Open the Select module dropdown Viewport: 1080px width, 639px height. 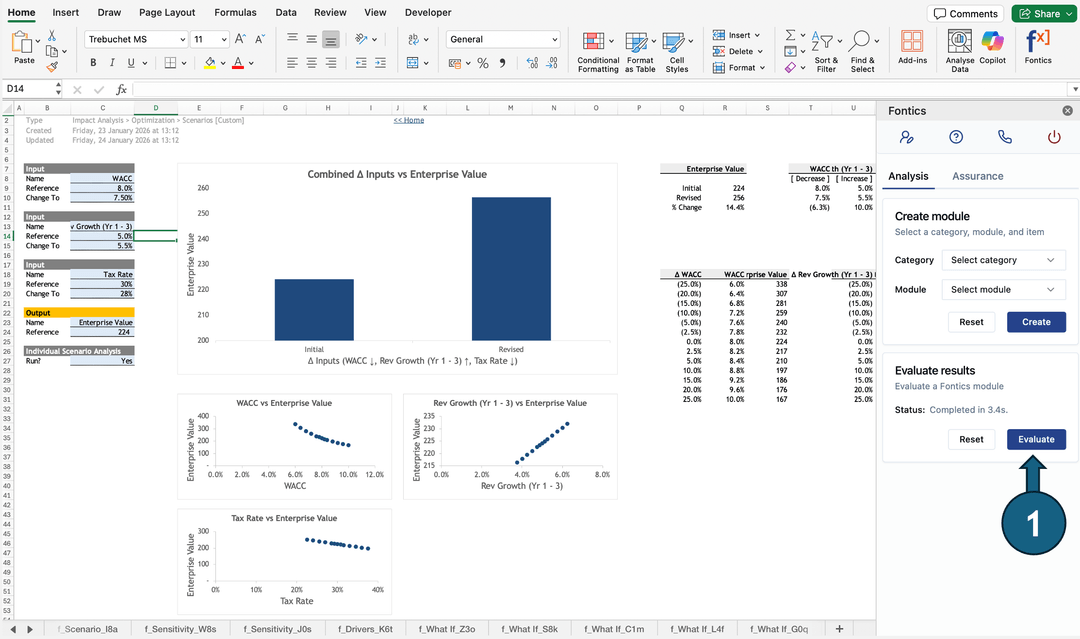click(1003, 290)
